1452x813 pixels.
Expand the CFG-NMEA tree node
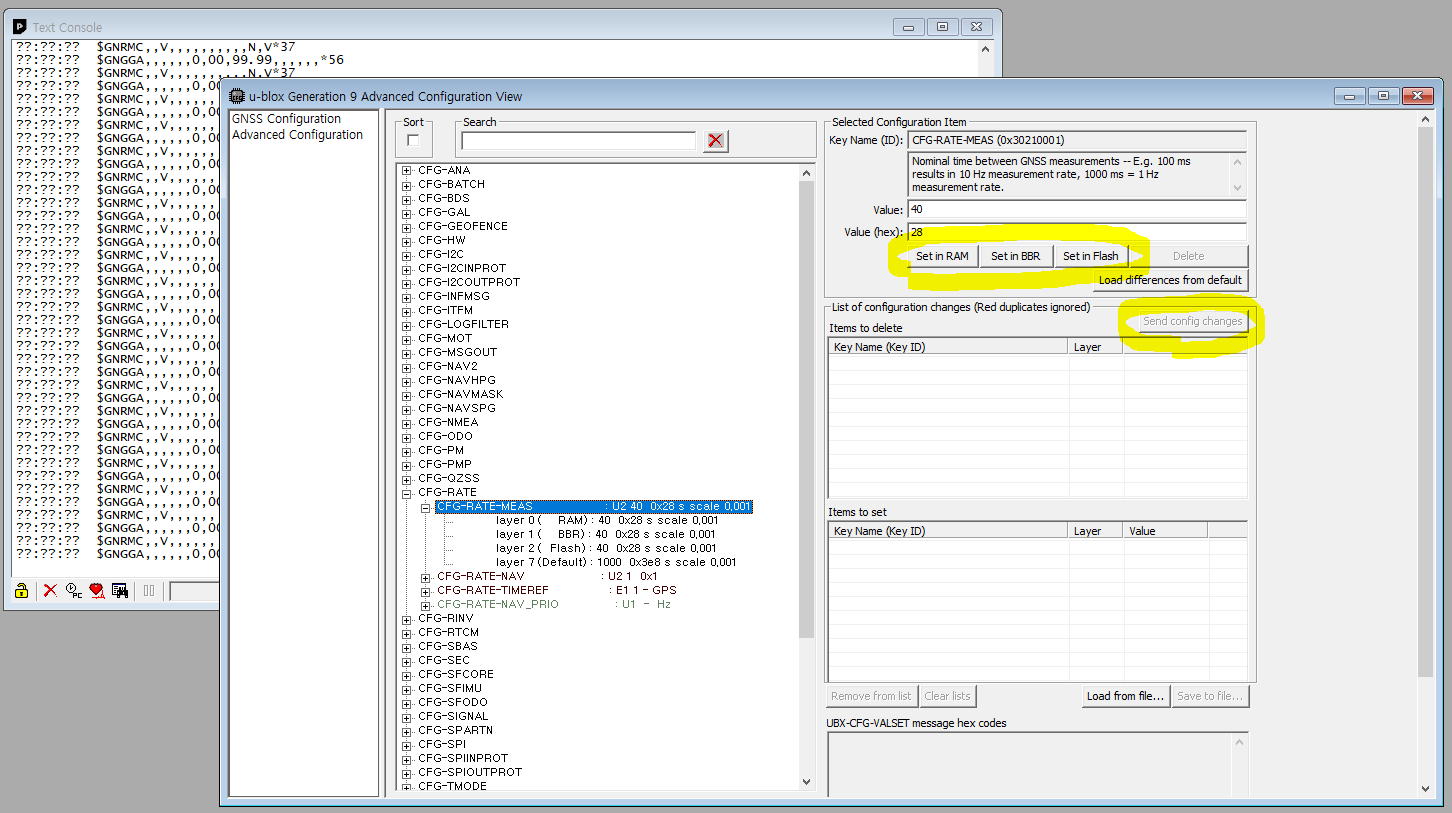407,423
